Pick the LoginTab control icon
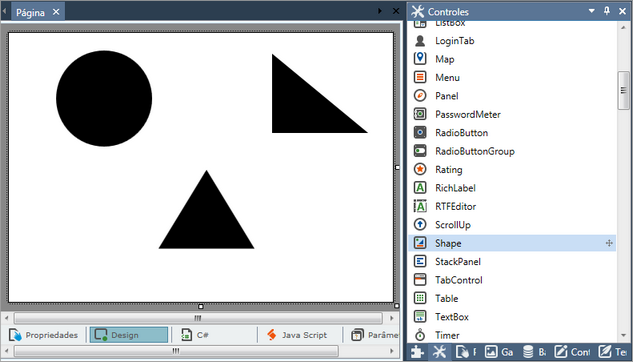 420,40
